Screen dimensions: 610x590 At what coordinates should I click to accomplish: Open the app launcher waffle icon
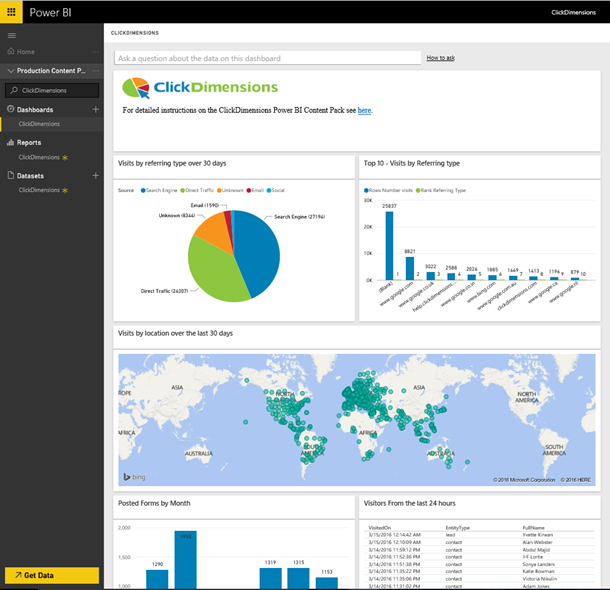tap(11, 12)
